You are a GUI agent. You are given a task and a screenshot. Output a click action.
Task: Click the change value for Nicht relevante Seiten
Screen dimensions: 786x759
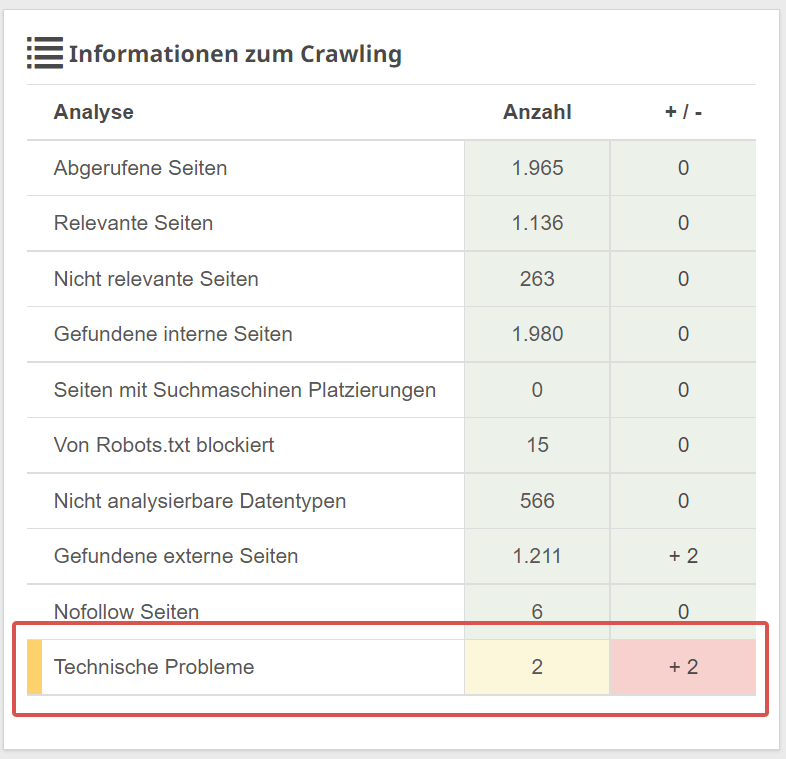pyautogui.click(x=683, y=279)
